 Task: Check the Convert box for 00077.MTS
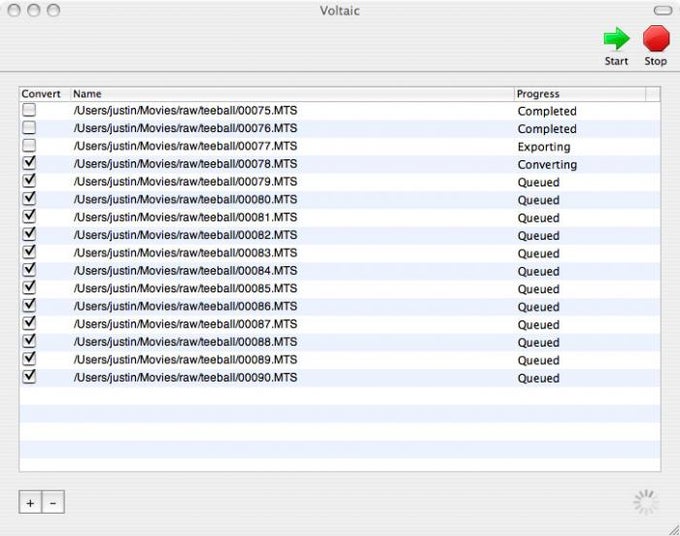pyautogui.click(x=29, y=146)
